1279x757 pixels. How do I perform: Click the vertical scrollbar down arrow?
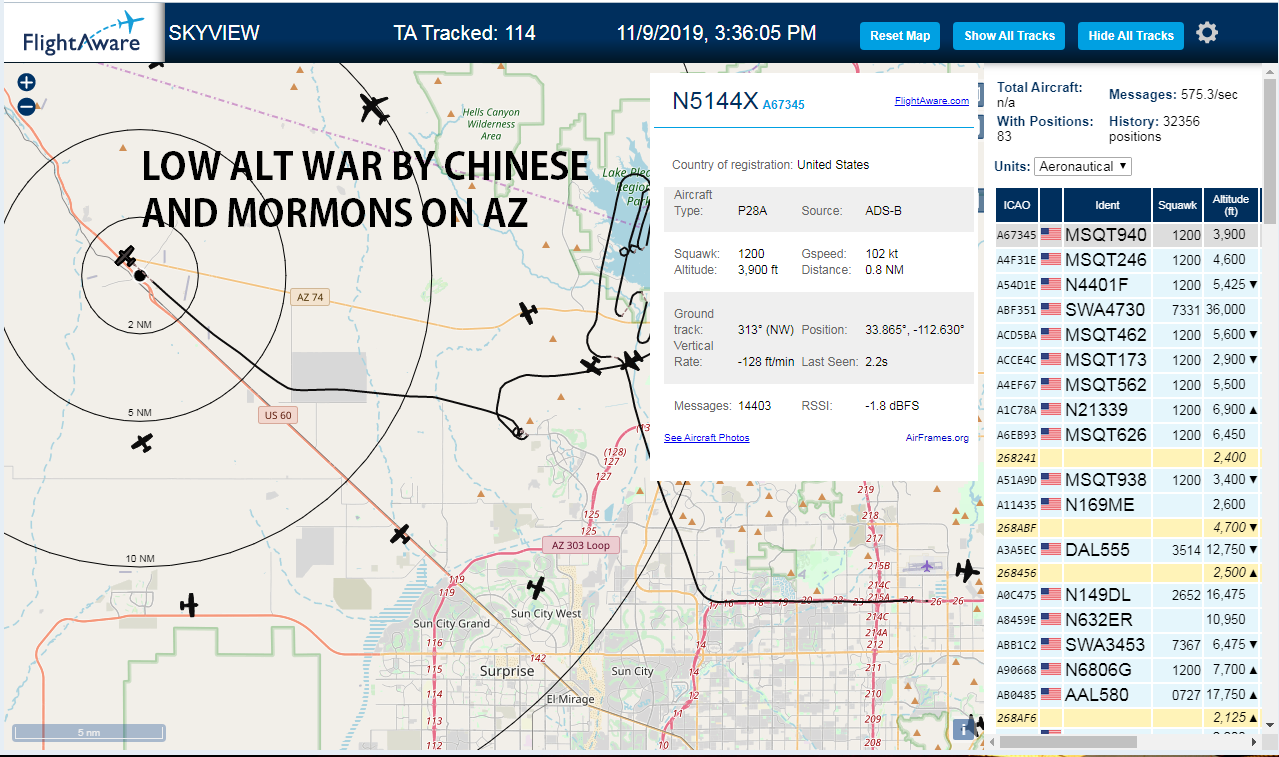[1270, 725]
